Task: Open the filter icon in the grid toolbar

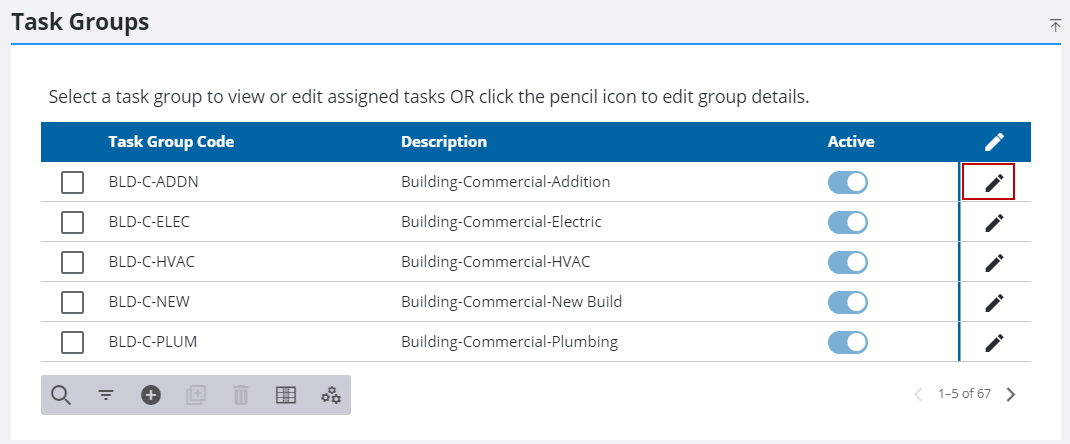Action: [x=106, y=396]
